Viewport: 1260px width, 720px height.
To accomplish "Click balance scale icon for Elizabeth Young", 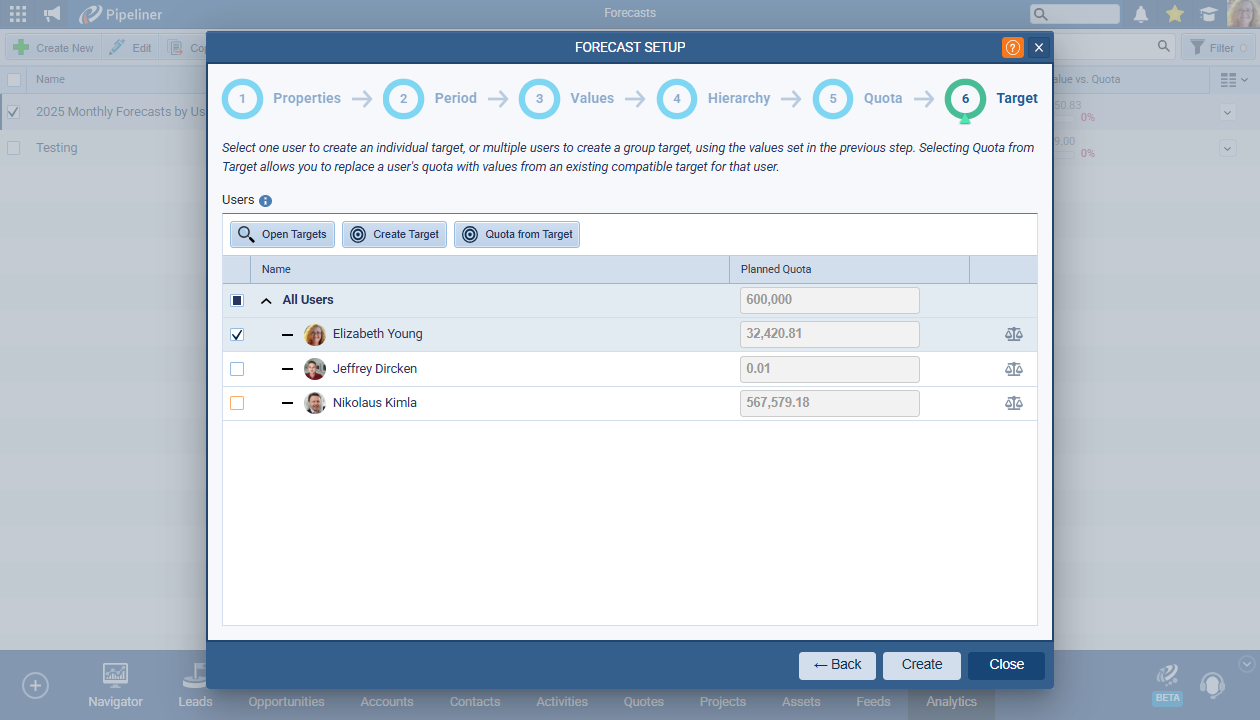I will tap(1014, 335).
